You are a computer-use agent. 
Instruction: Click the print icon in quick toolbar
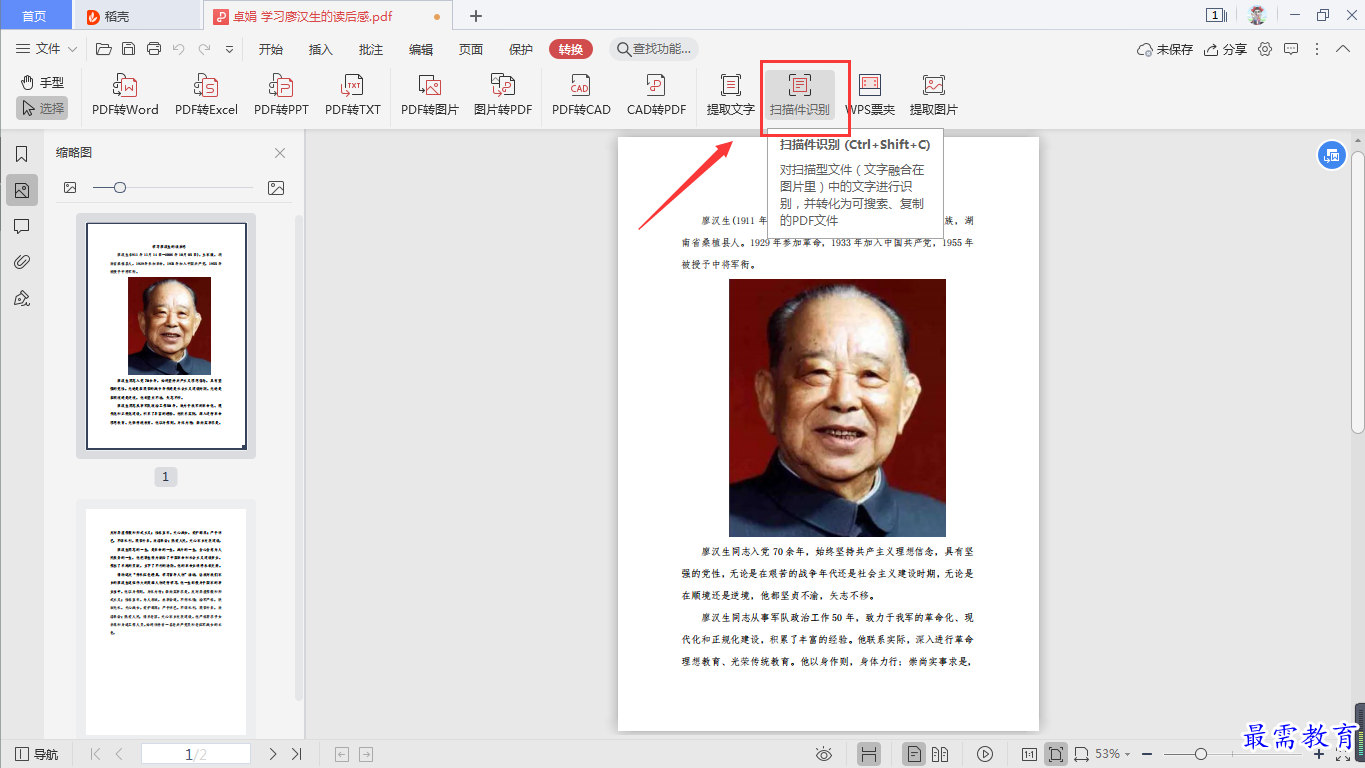(154, 49)
